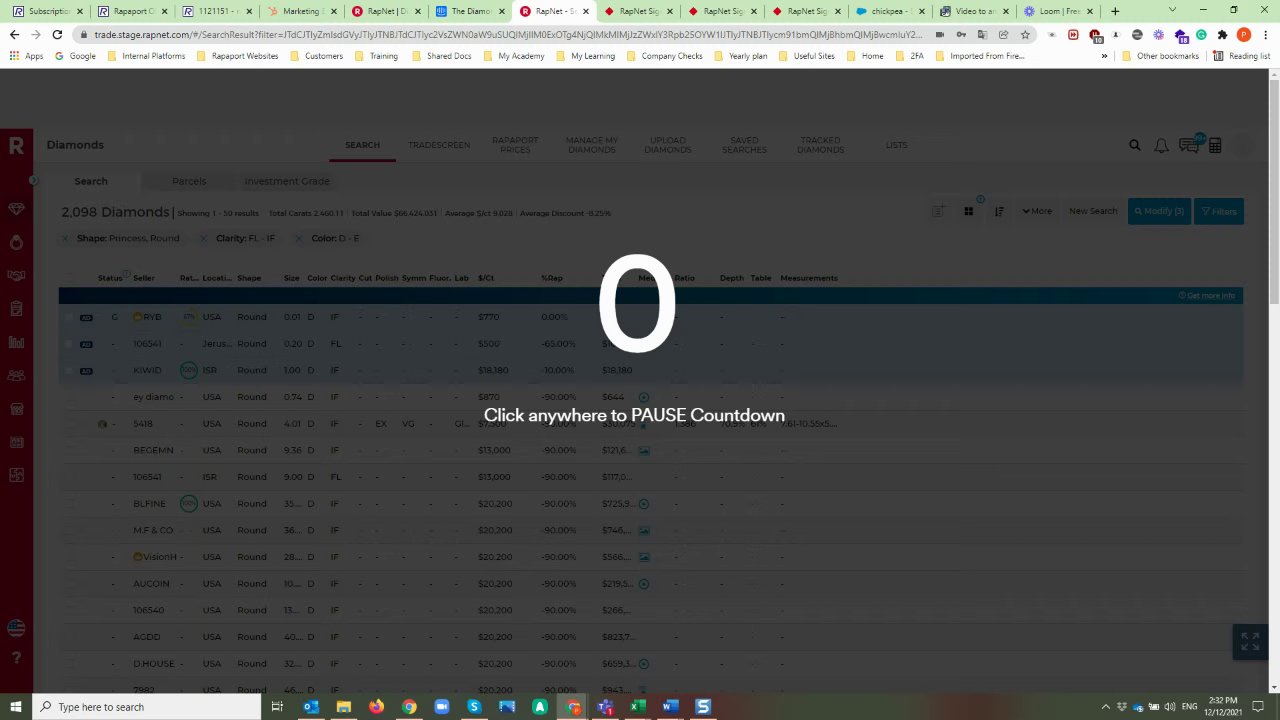Image resolution: width=1280 pixels, height=720 pixels.
Task: Switch to grid view
Action: pyautogui.click(x=968, y=211)
